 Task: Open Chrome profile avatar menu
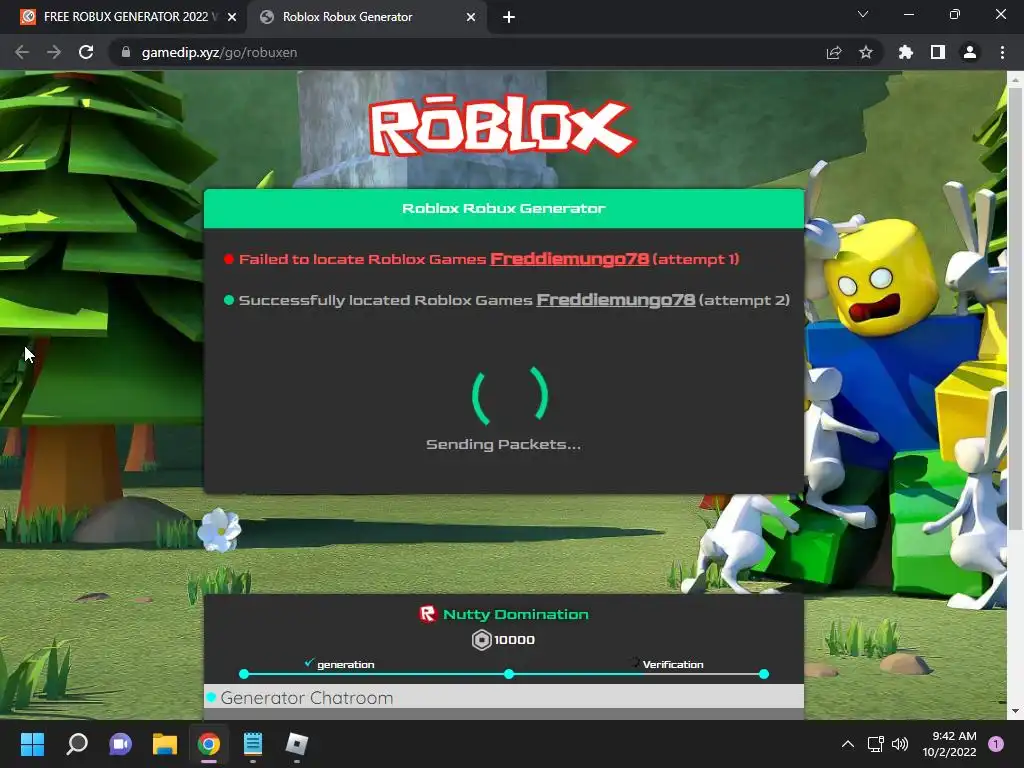[970, 52]
